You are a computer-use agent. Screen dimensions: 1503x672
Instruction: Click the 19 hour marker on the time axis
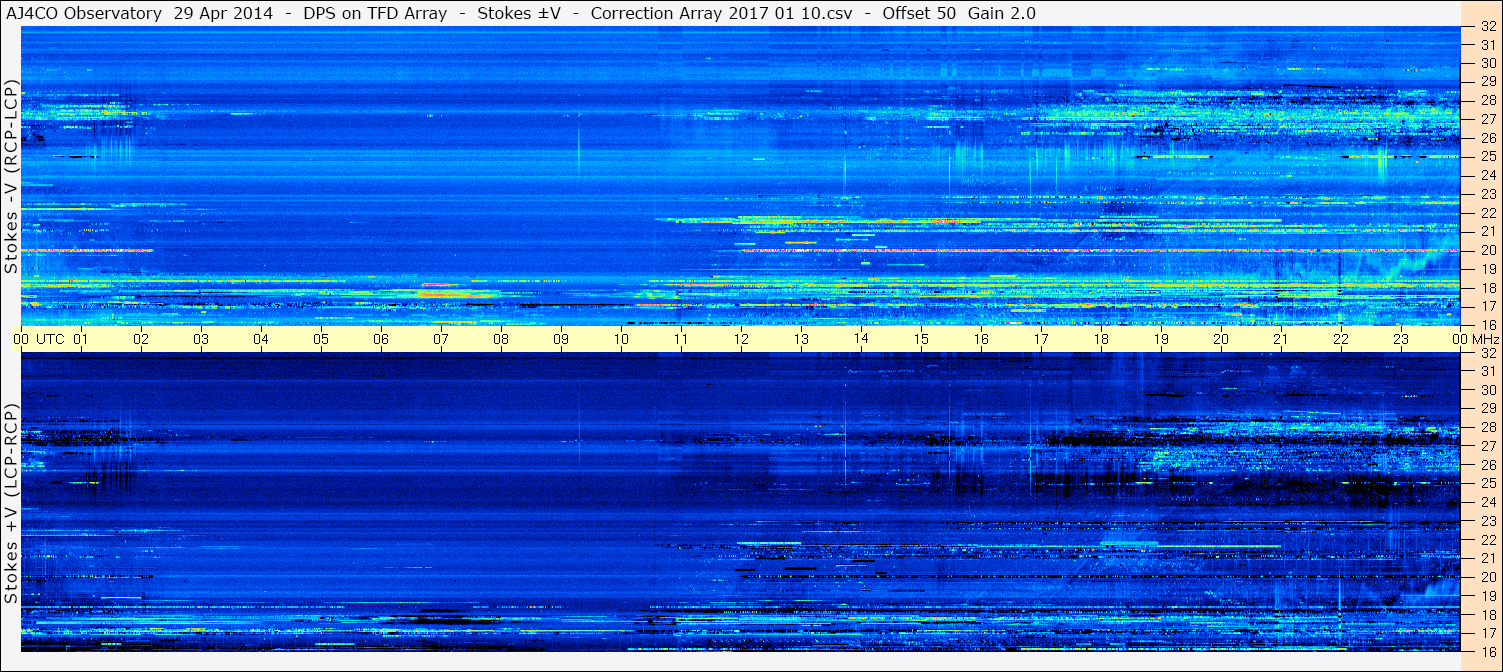pos(1161,339)
